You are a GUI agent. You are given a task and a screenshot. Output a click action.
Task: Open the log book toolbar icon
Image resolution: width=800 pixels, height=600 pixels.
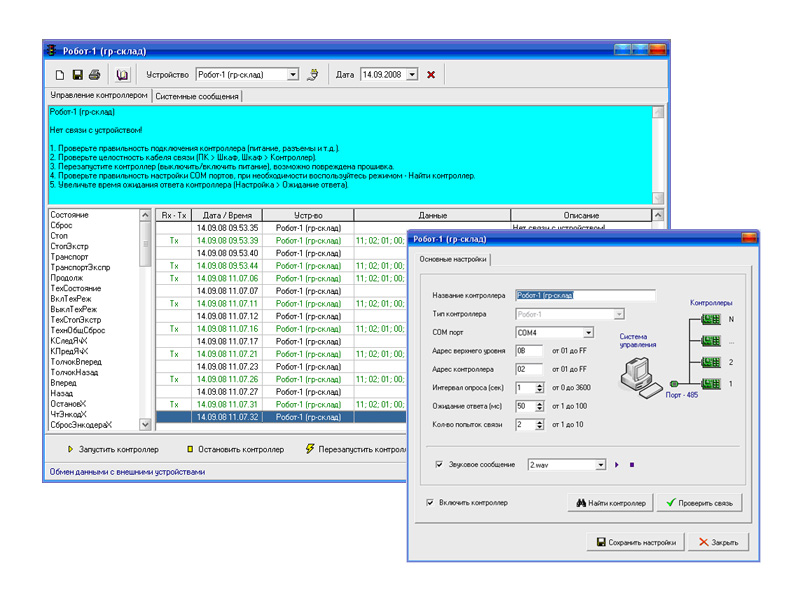122,75
